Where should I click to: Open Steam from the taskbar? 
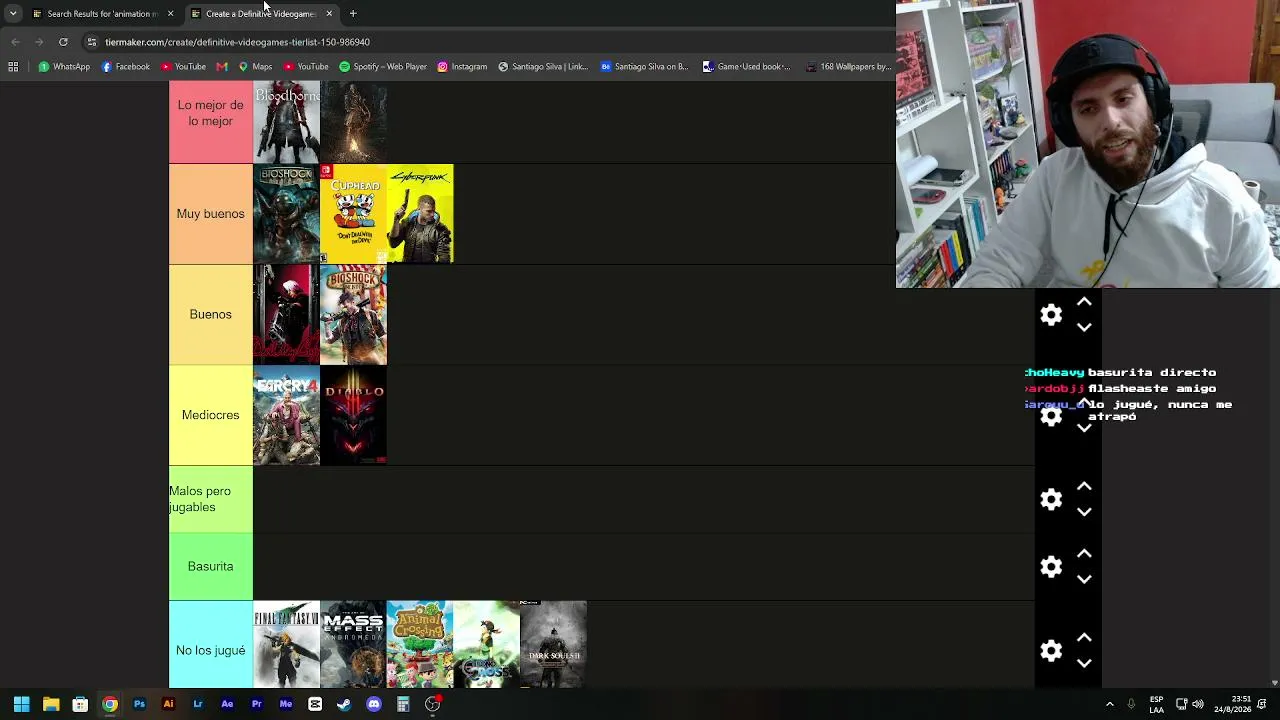(x=344, y=704)
